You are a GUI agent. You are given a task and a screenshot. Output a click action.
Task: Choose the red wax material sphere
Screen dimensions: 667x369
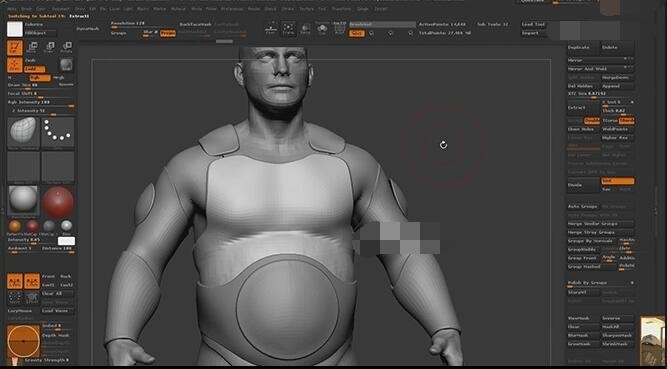coord(58,202)
